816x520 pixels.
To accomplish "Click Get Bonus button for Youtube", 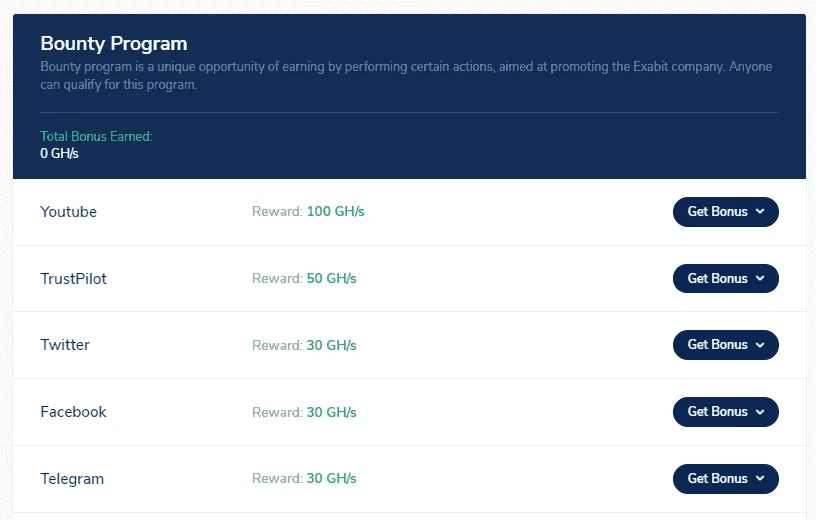I will pyautogui.click(x=725, y=212).
